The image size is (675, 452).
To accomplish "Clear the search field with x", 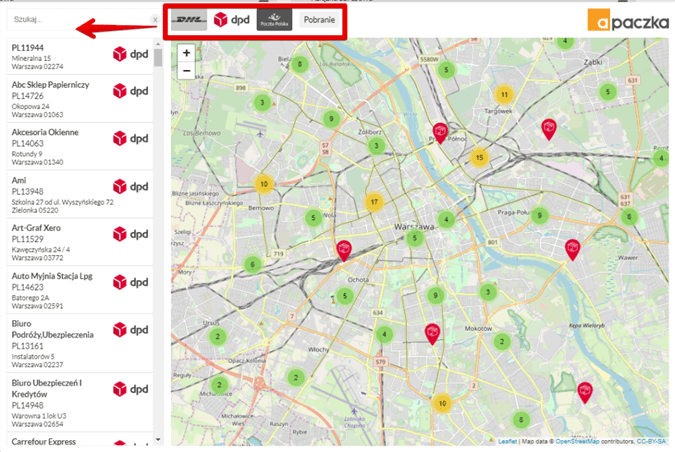I will 155,19.
